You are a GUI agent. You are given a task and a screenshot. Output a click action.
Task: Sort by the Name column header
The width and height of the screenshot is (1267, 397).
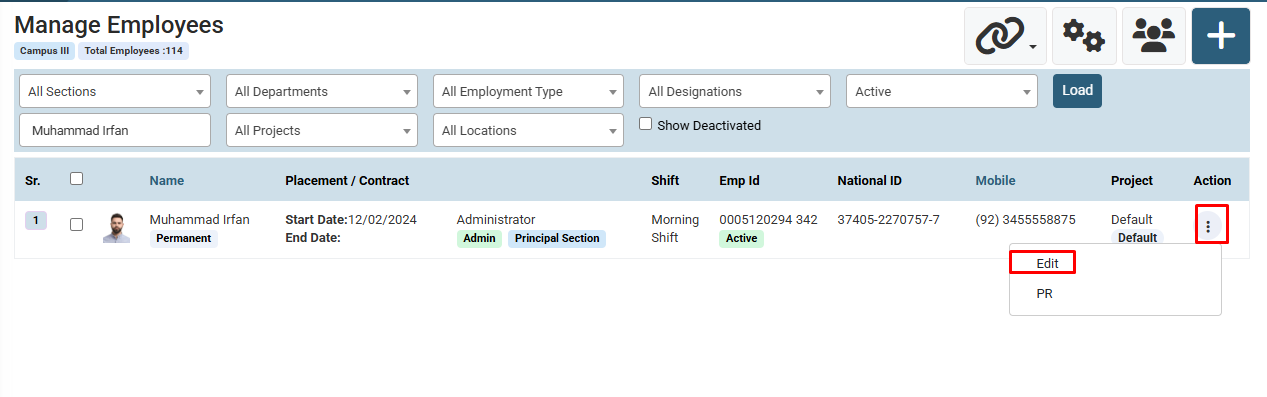[x=167, y=181]
